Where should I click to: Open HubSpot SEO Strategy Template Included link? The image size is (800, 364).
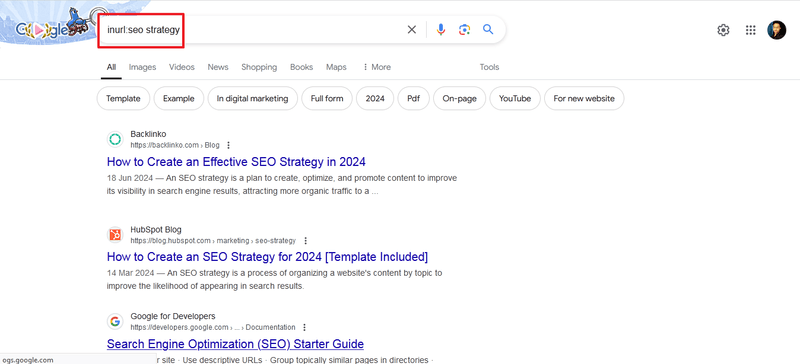[267, 256]
